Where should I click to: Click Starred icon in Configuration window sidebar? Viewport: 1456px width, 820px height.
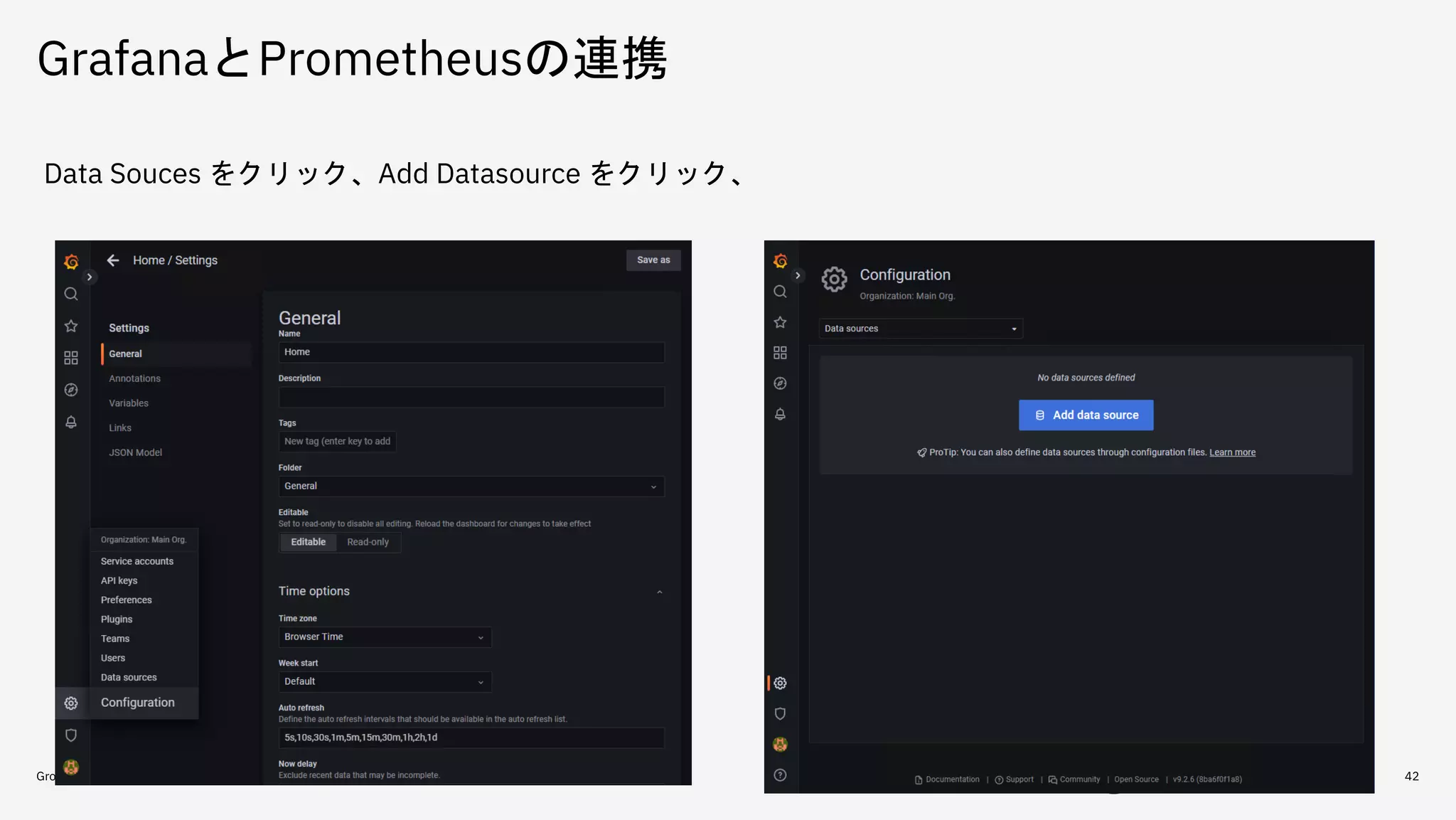(780, 322)
